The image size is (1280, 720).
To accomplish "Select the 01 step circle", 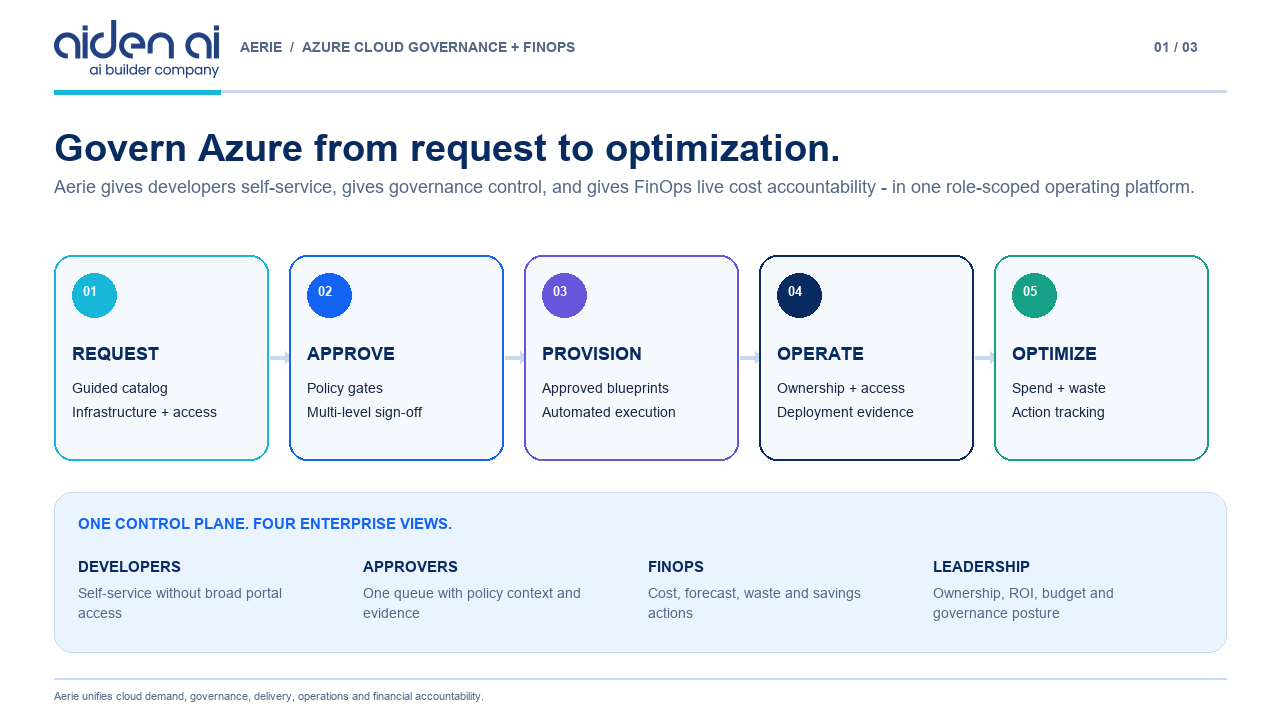I will coord(94,295).
